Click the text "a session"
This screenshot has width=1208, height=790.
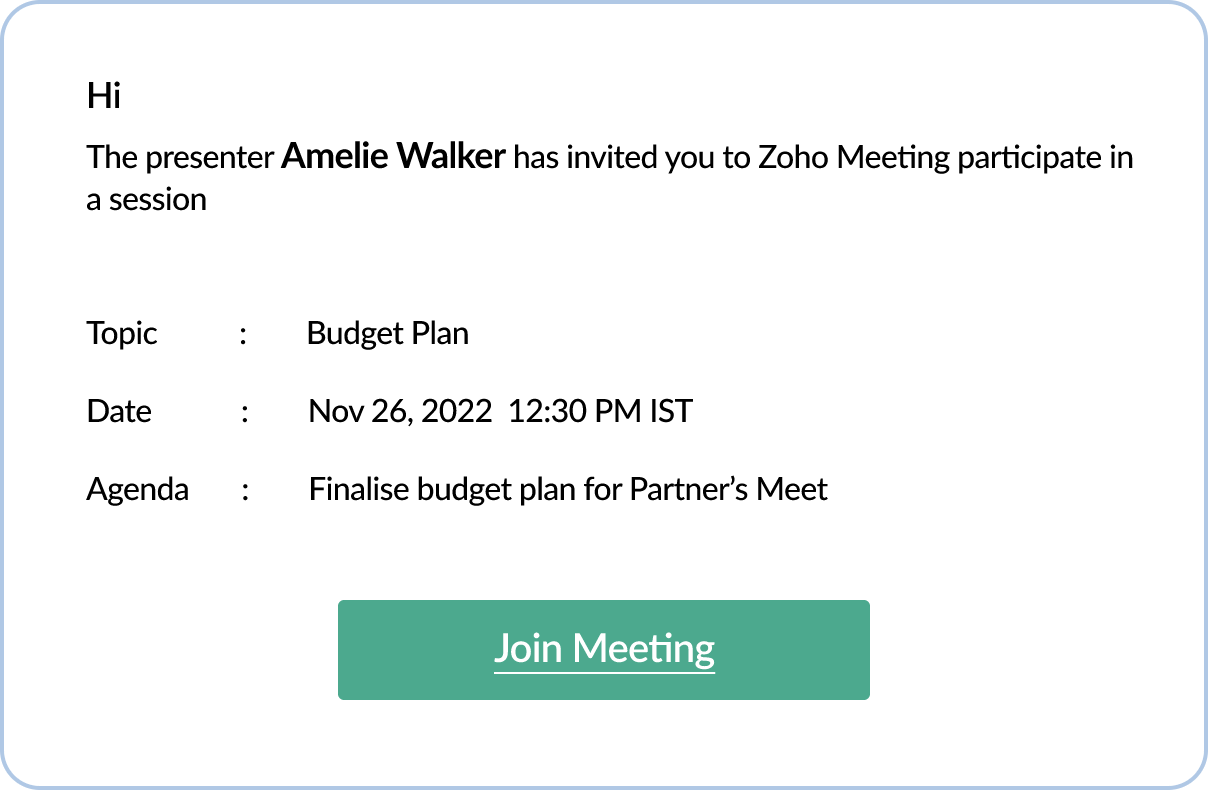coord(146,199)
